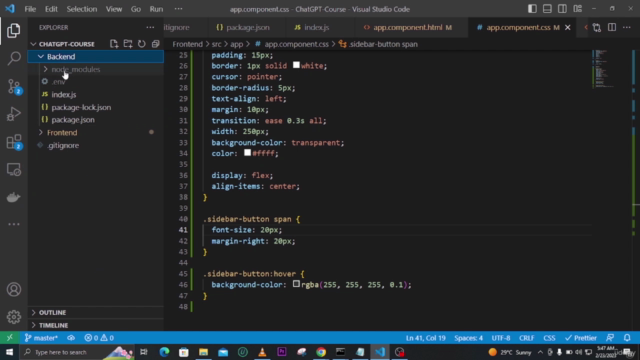Change line endings via CRLF
The width and height of the screenshot is (640, 360).
[527, 338]
